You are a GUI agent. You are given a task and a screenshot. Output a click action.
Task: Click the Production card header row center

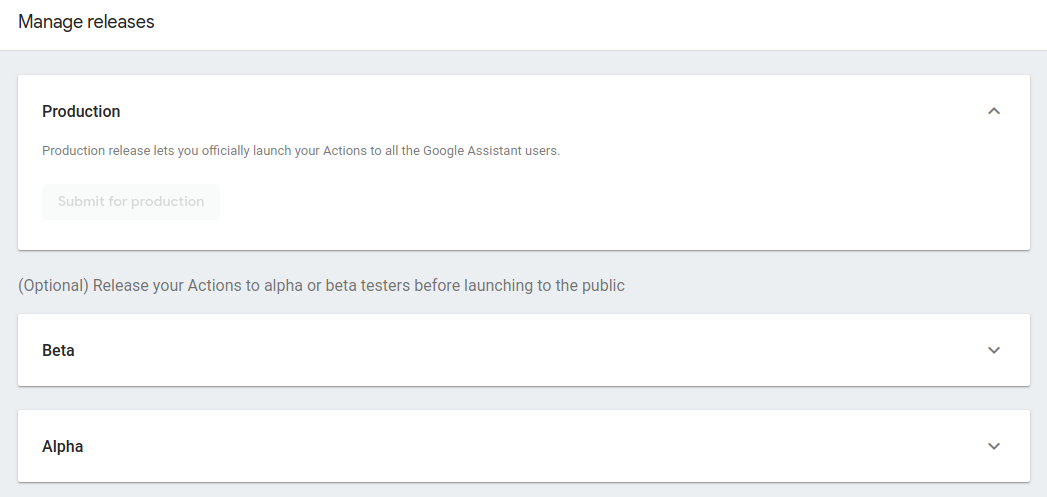[x=523, y=111]
